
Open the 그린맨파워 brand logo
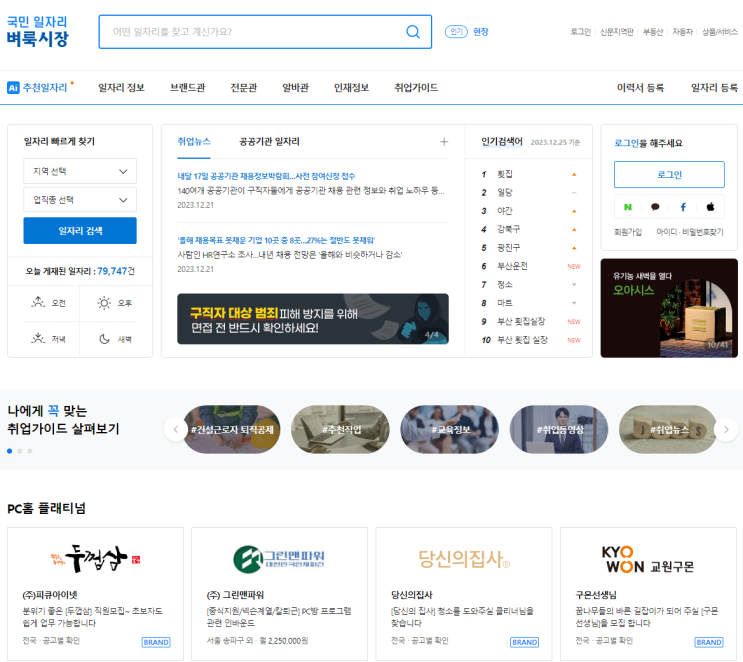click(x=279, y=559)
